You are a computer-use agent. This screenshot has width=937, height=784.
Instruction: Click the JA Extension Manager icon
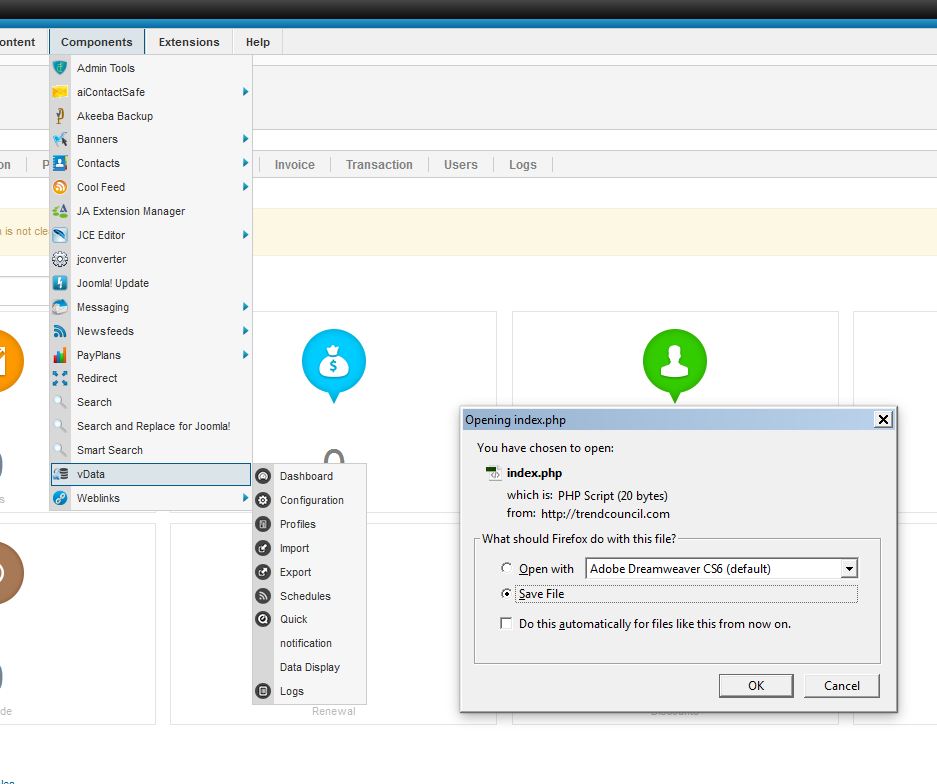(x=60, y=211)
